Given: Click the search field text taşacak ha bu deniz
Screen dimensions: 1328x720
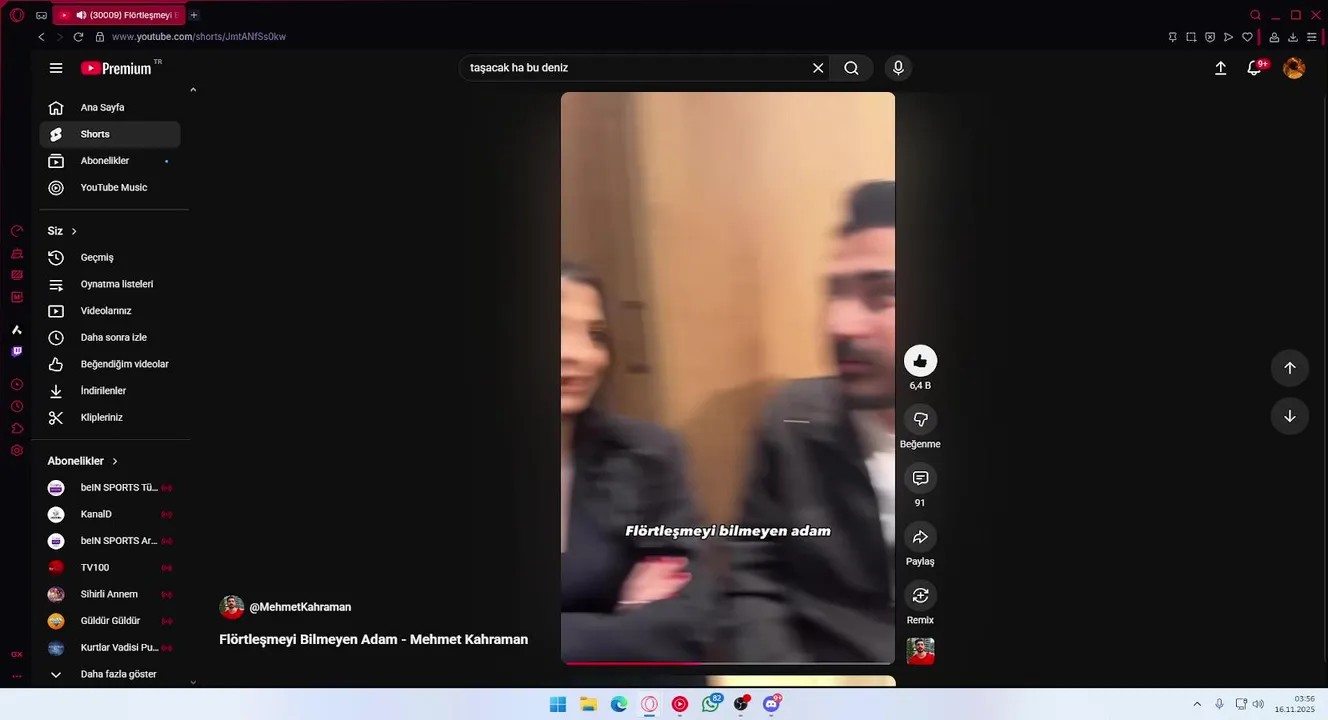Looking at the screenshot, I should [519, 68].
